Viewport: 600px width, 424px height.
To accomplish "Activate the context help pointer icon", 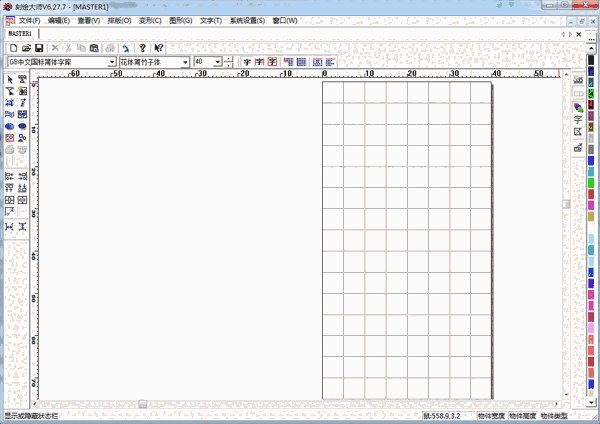I will tap(158, 48).
